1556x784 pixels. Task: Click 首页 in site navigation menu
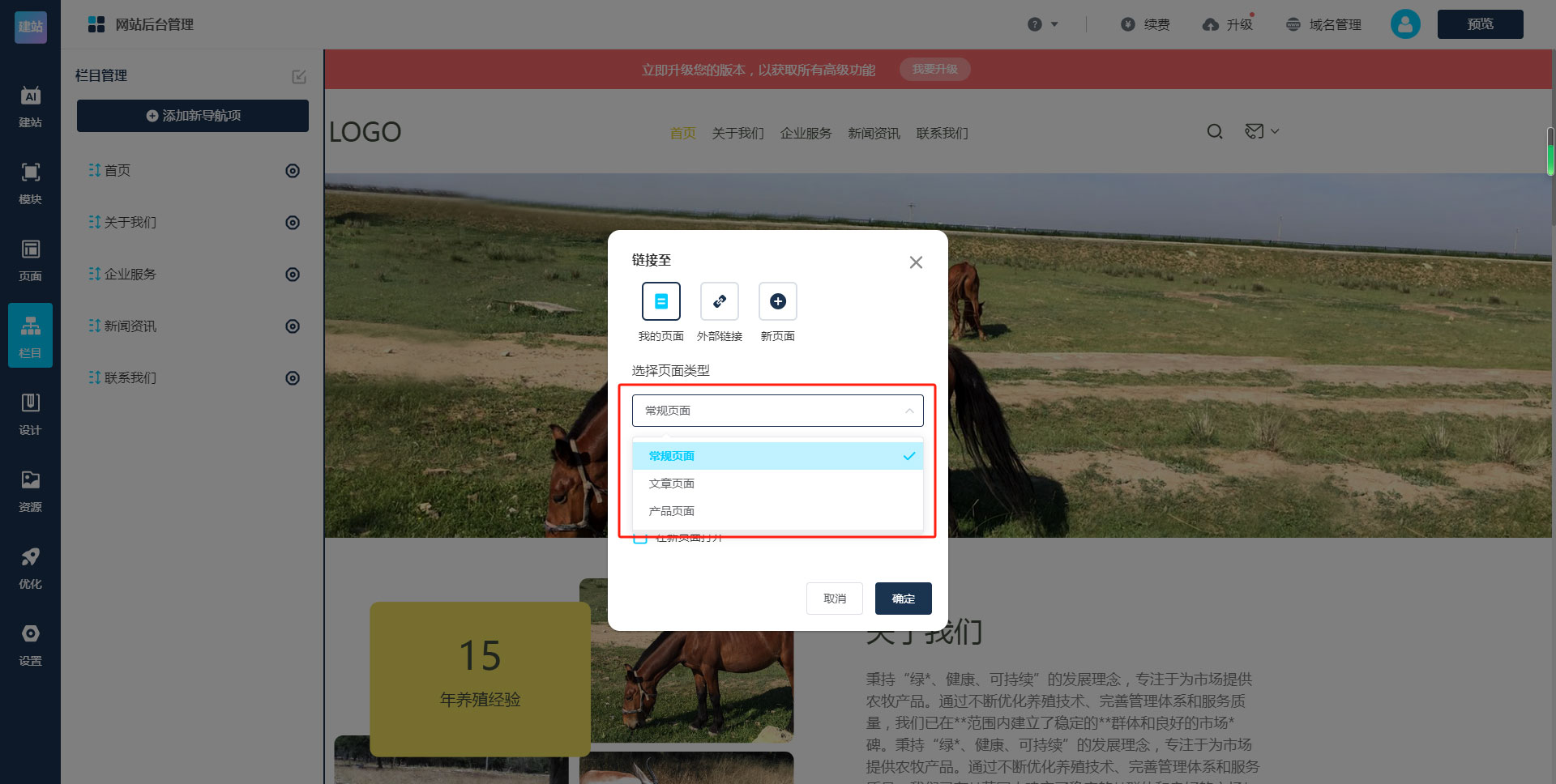(682, 133)
